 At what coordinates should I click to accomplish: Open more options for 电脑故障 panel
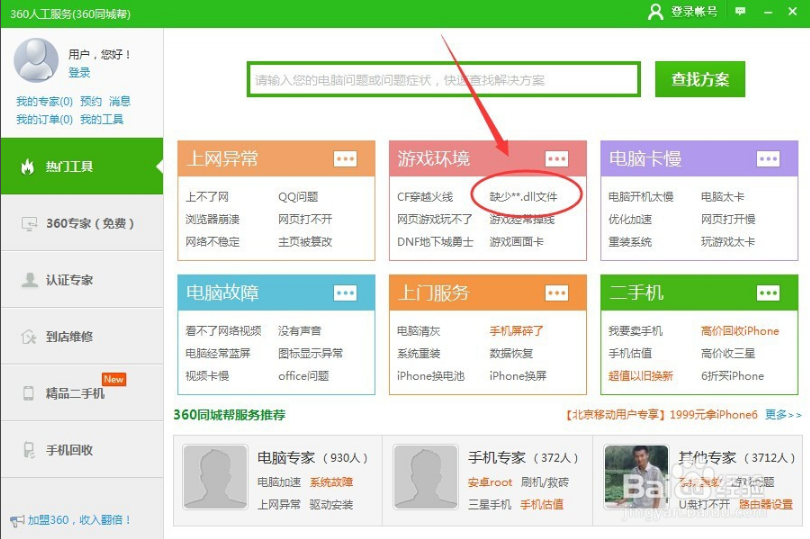pos(345,293)
